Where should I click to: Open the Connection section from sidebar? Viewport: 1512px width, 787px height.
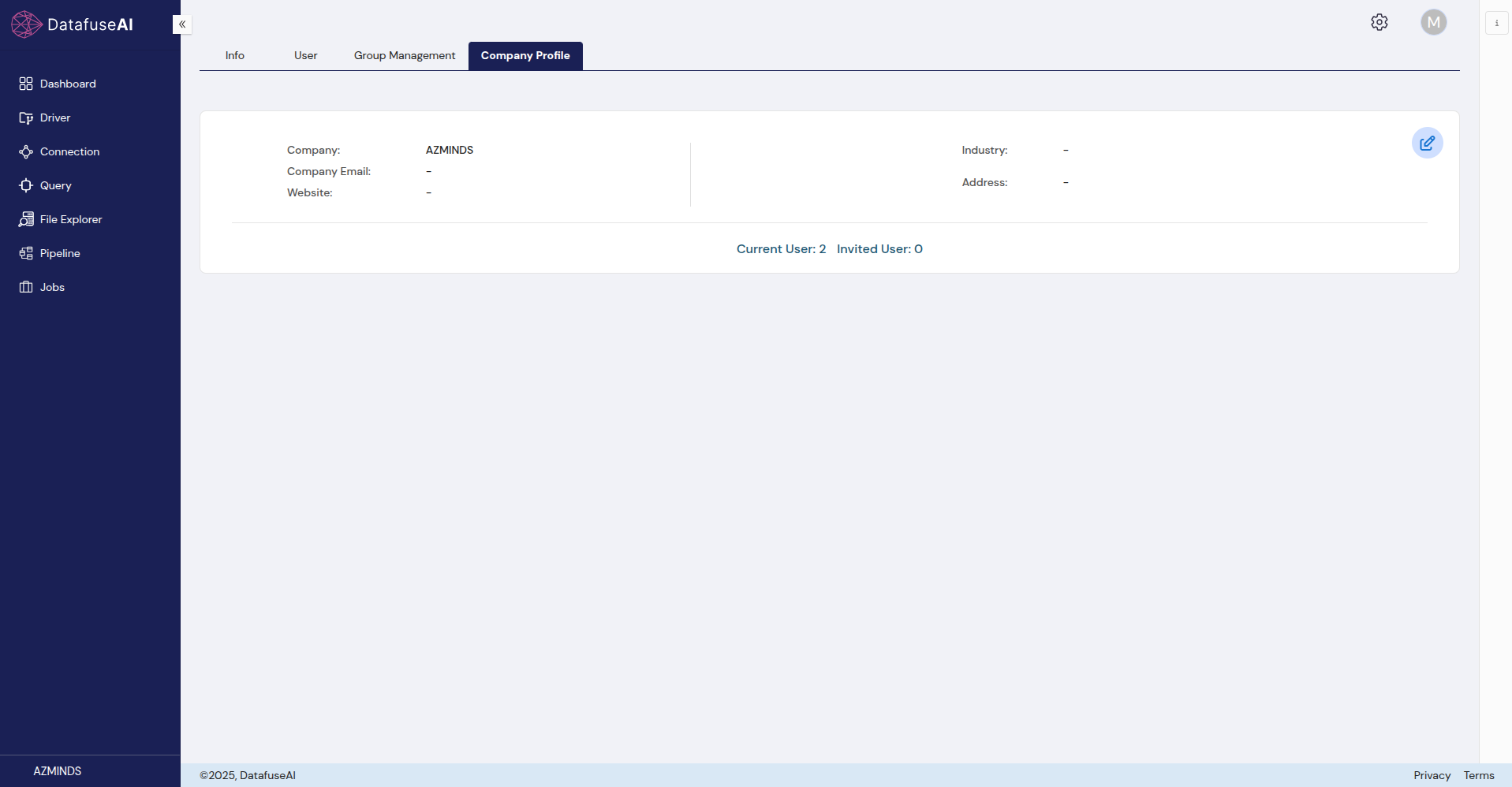tap(26, 151)
